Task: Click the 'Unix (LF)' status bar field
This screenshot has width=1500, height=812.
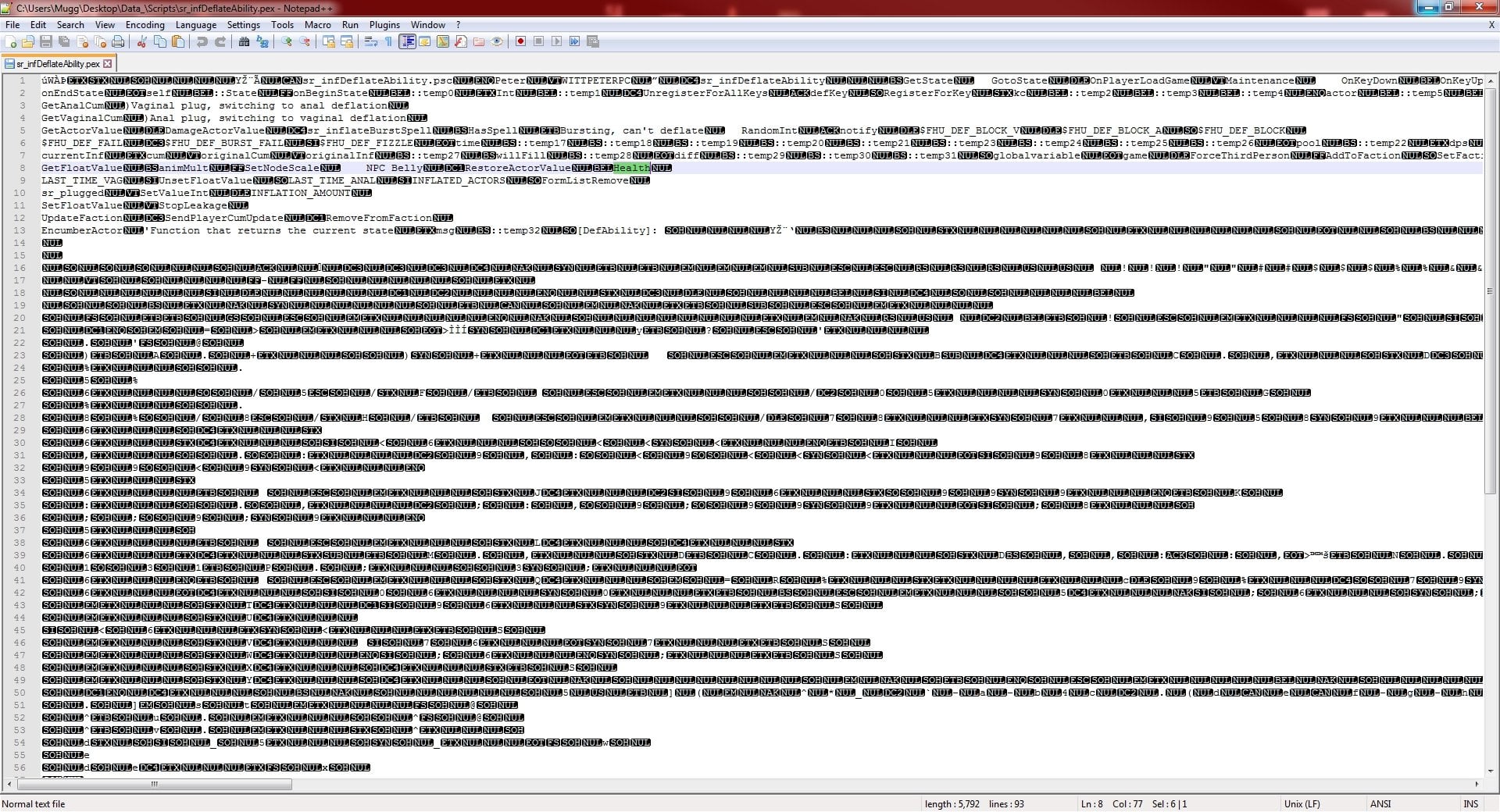Action: click(x=1302, y=803)
